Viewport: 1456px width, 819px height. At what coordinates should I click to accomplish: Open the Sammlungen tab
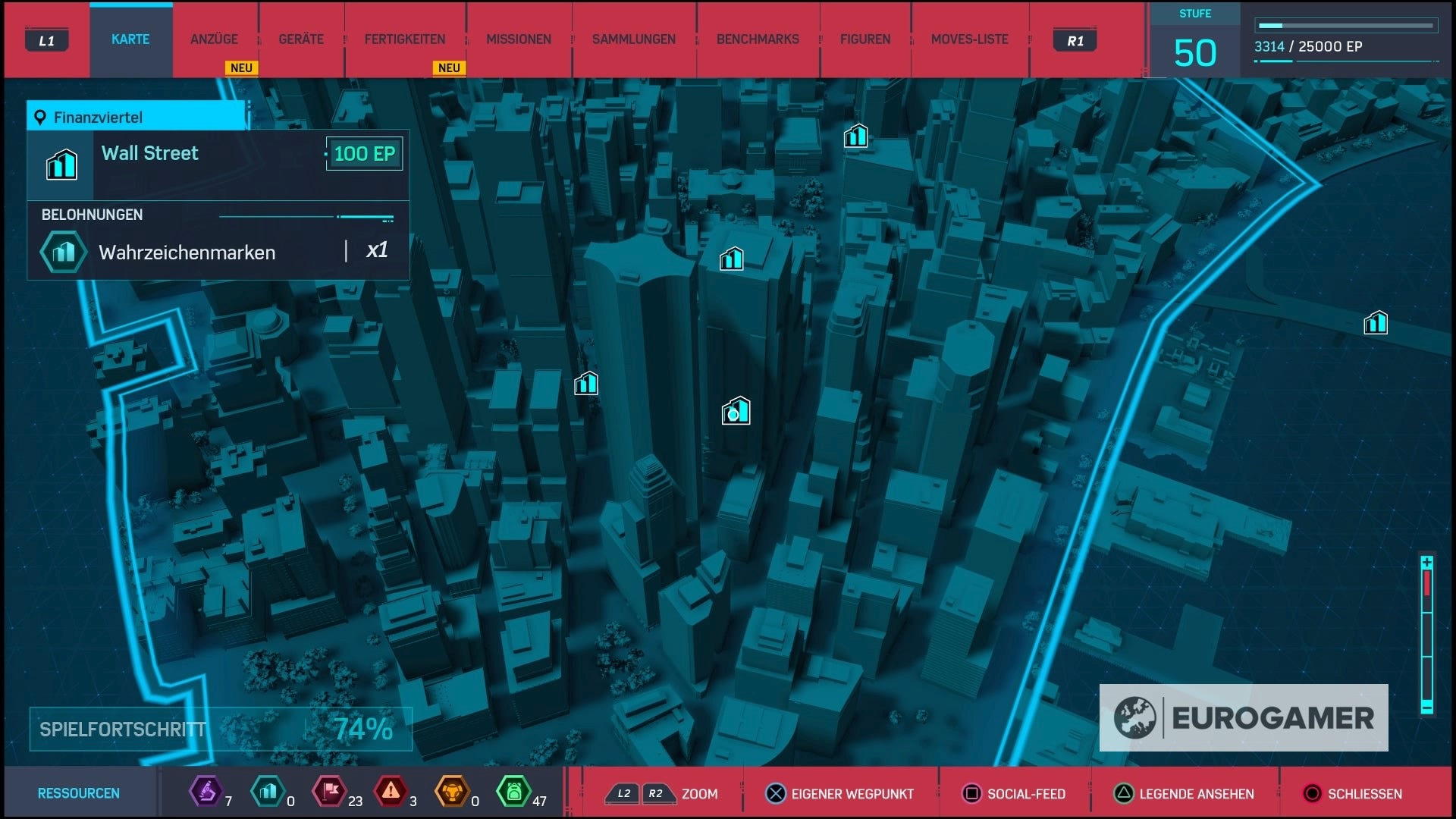pos(634,39)
